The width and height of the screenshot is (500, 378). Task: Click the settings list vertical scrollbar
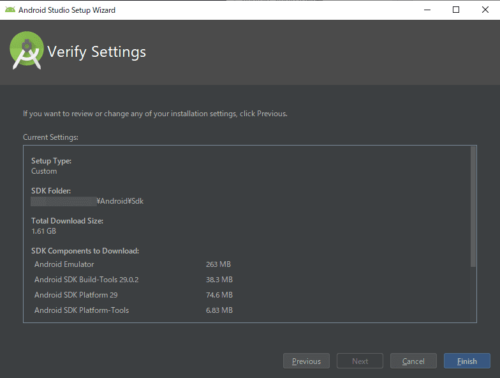click(473, 207)
